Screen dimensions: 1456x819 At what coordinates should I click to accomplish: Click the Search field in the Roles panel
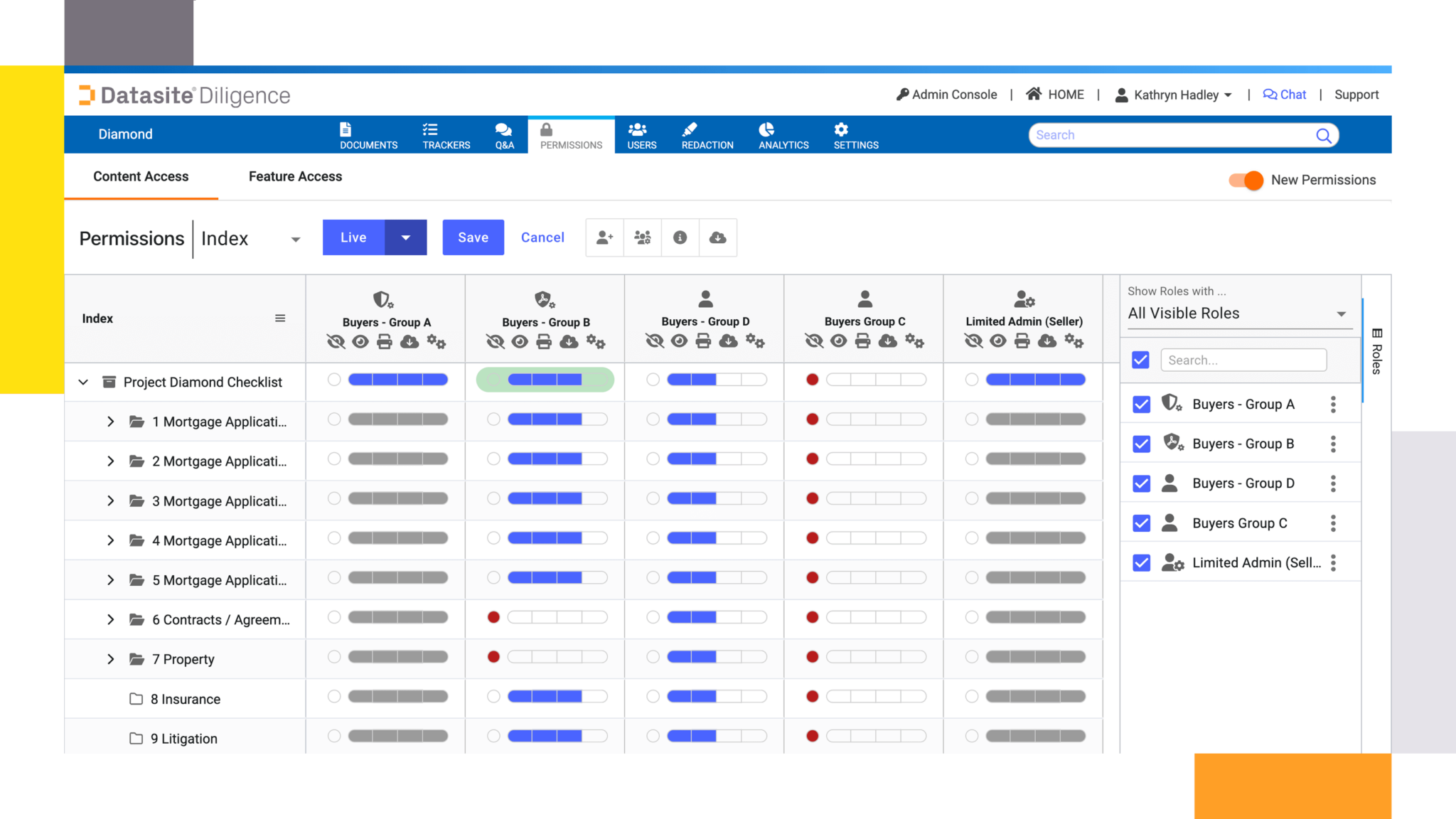tap(1243, 360)
